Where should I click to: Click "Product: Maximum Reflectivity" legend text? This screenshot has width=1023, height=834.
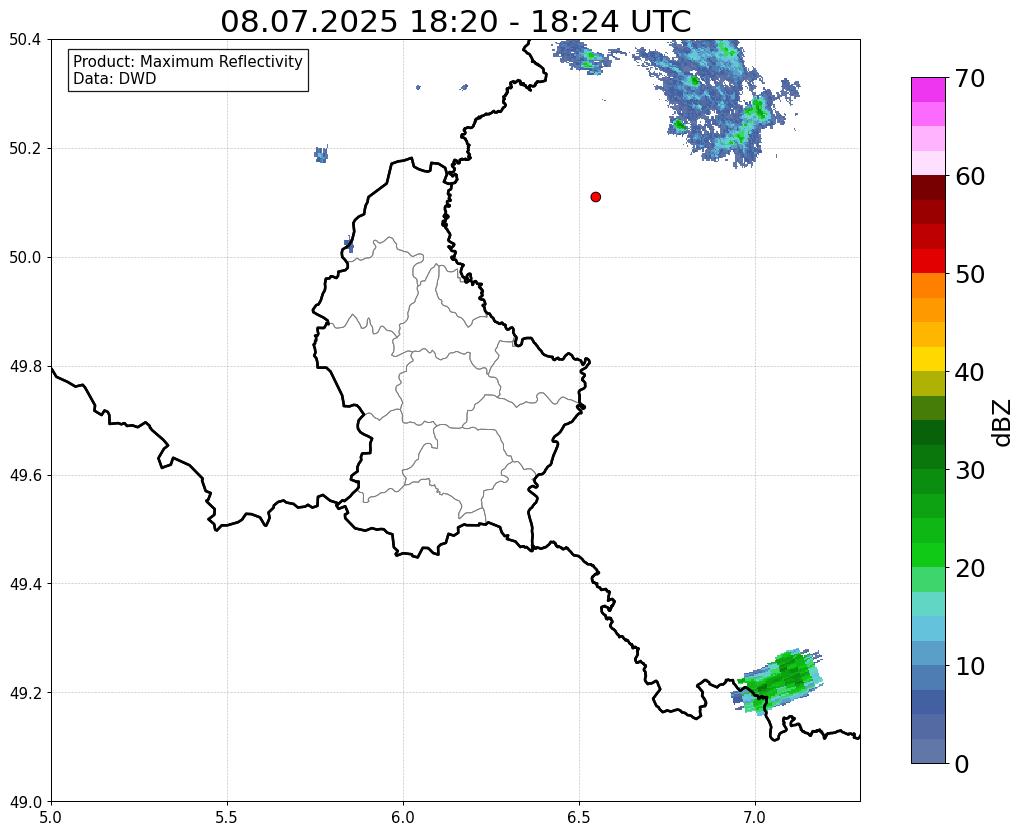coord(188,61)
